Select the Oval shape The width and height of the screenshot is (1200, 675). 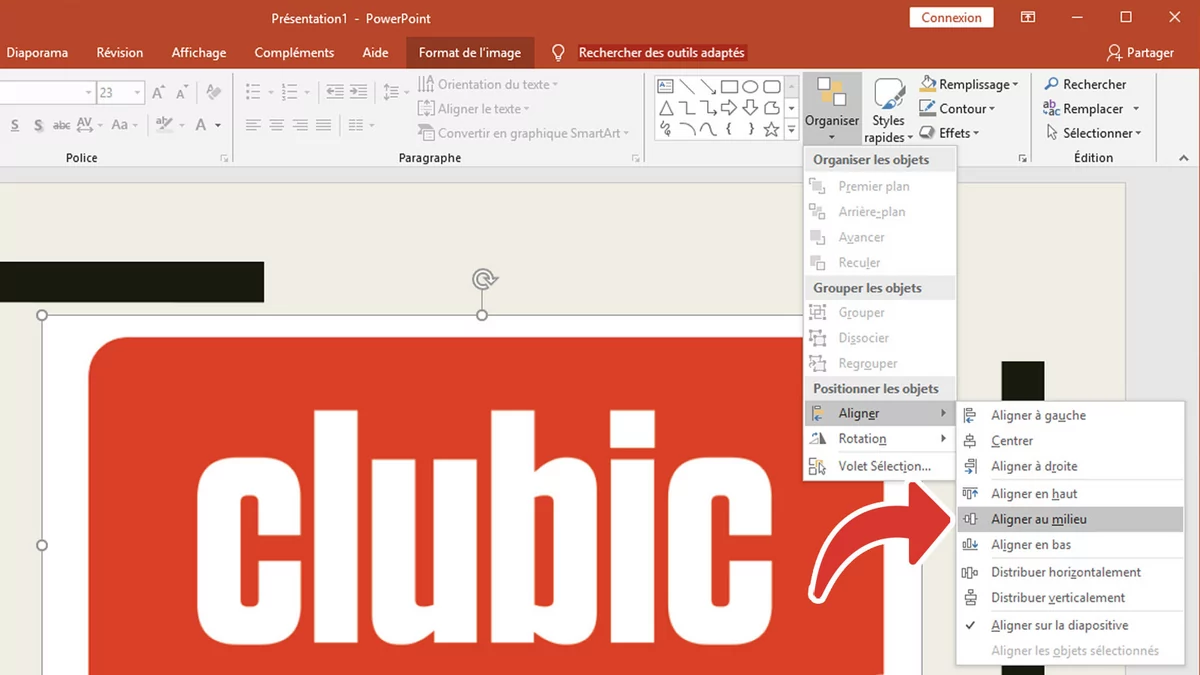click(x=750, y=86)
